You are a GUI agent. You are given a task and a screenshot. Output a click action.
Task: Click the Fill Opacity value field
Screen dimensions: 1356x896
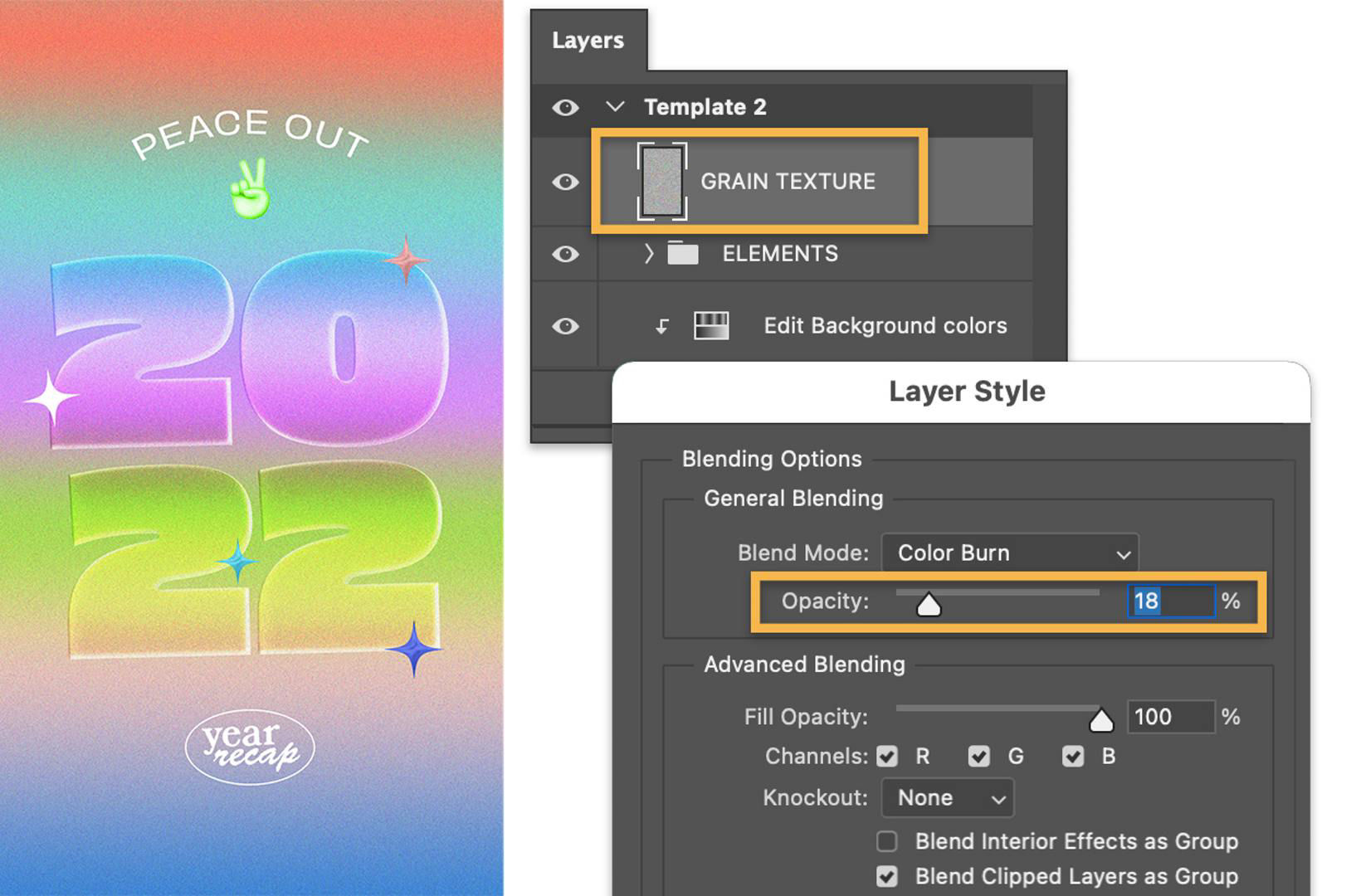pyautogui.click(x=1170, y=717)
